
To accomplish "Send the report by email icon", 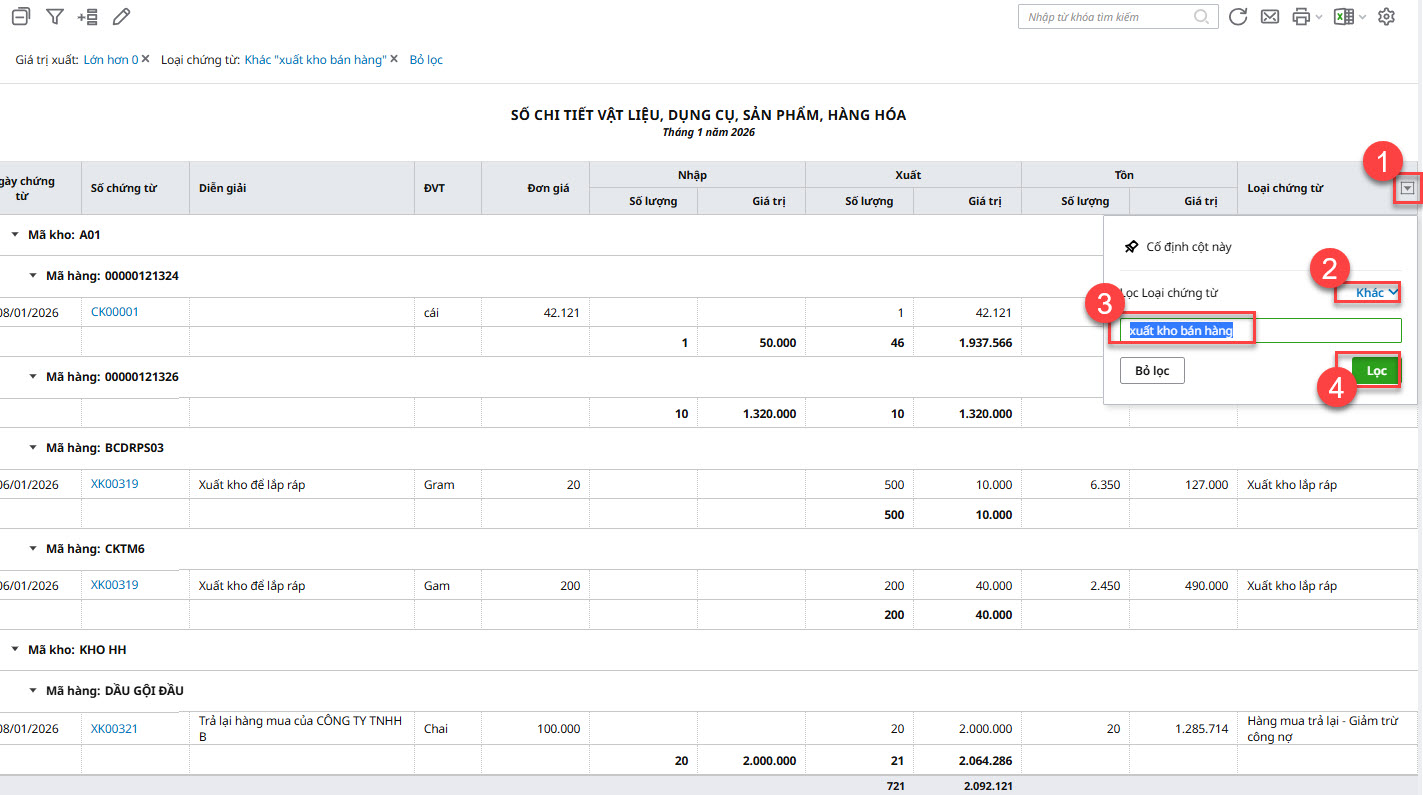I will (x=1269, y=17).
